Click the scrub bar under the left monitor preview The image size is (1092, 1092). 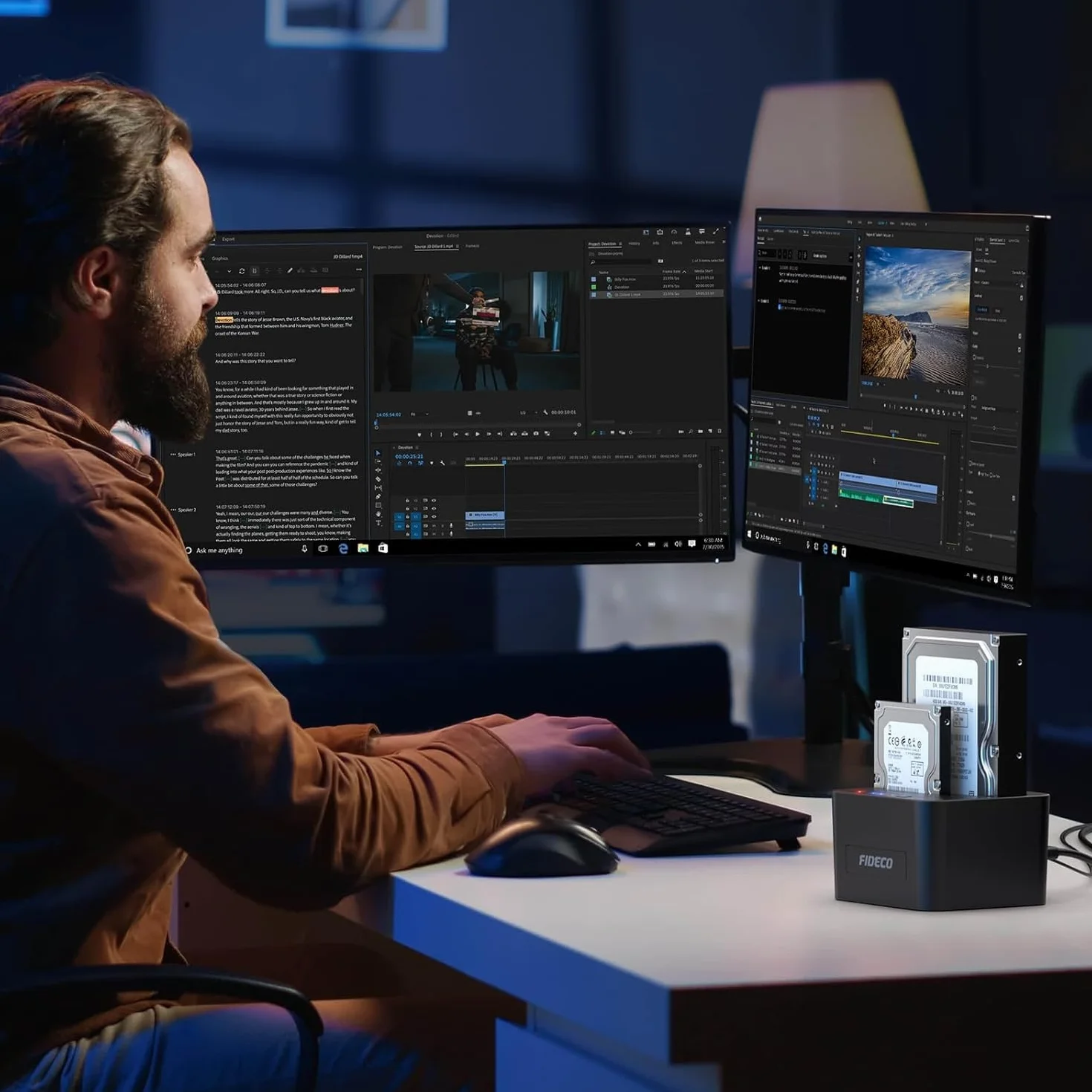tap(478, 425)
